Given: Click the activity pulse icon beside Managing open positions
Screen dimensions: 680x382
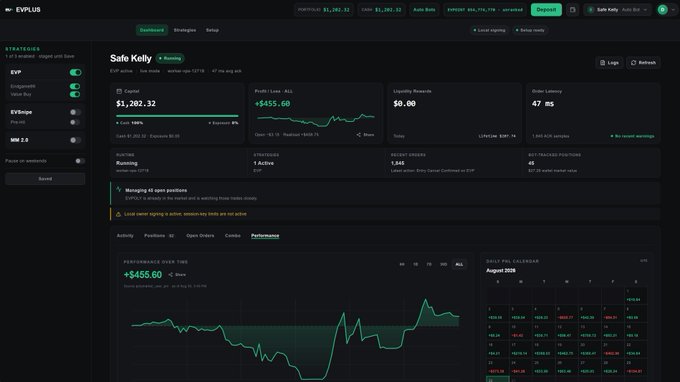Looking at the screenshot, I should pyautogui.click(x=119, y=189).
